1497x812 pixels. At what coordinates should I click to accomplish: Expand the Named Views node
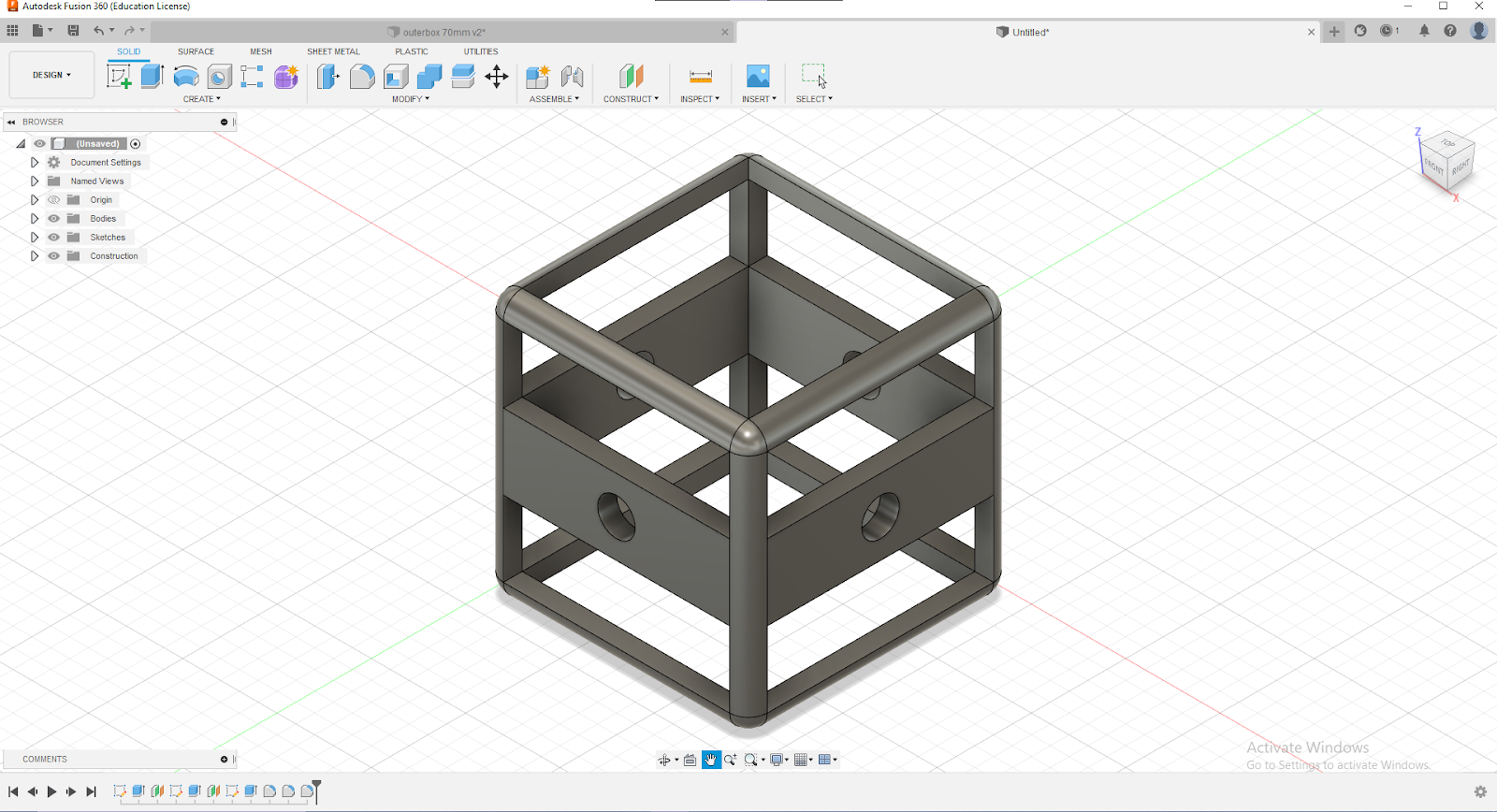(x=35, y=181)
